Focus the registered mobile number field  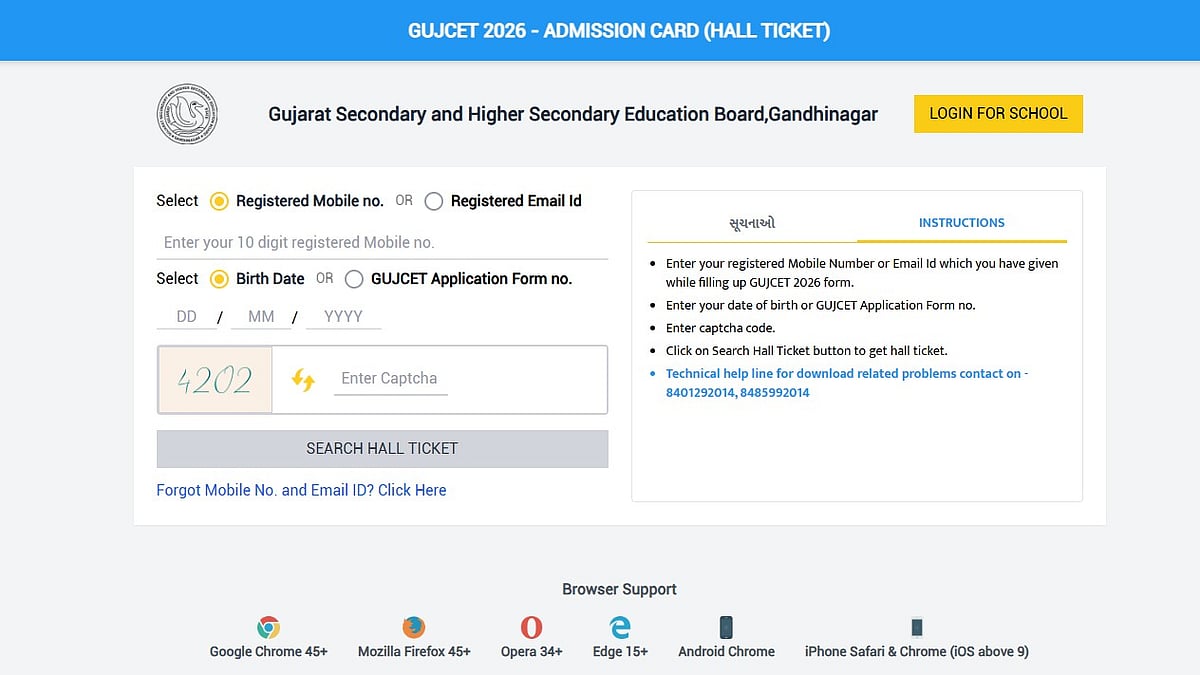(382, 242)
